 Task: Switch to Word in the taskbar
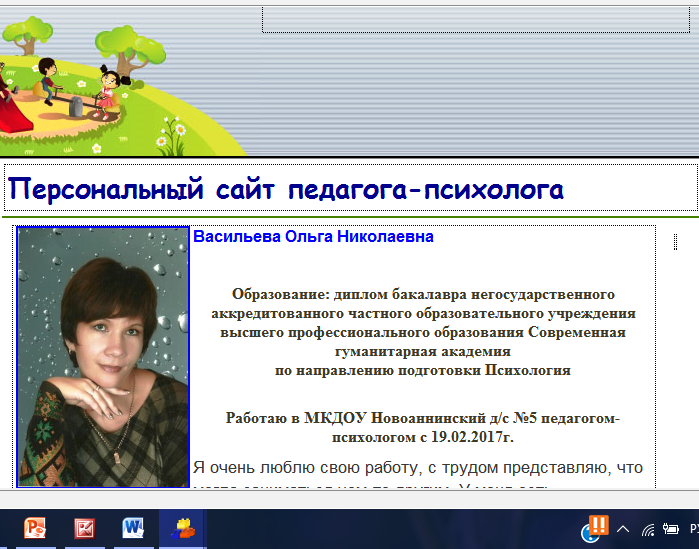[134, 528]
